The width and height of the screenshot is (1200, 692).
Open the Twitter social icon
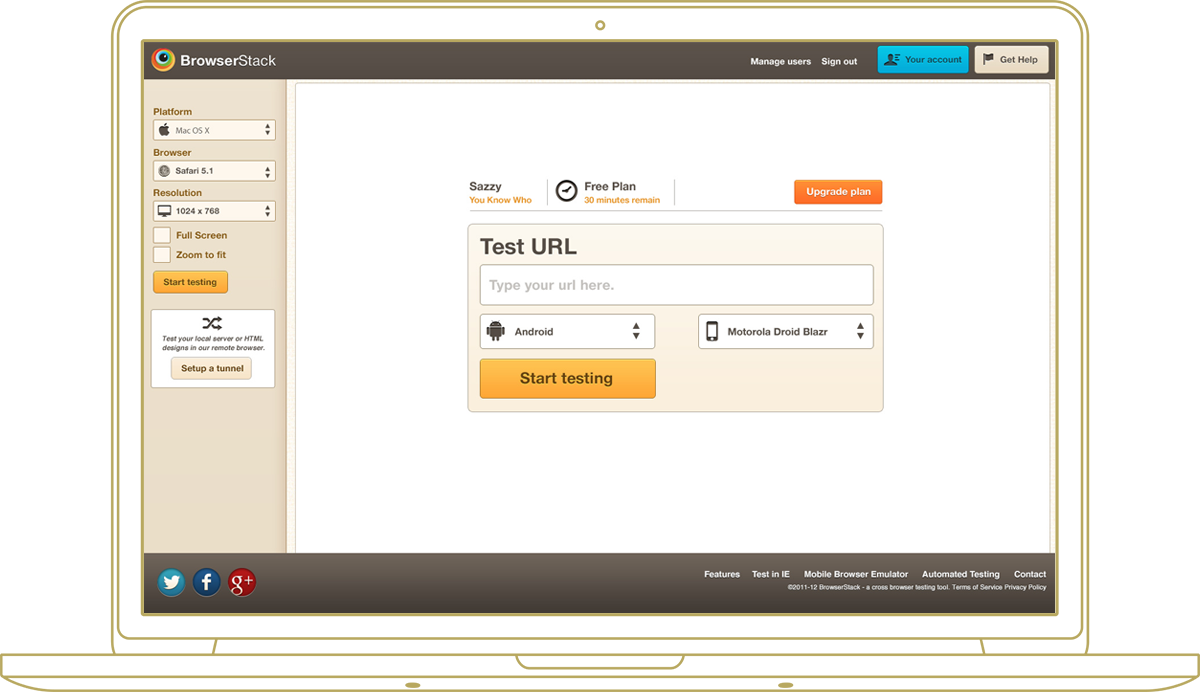pos(172,582)
